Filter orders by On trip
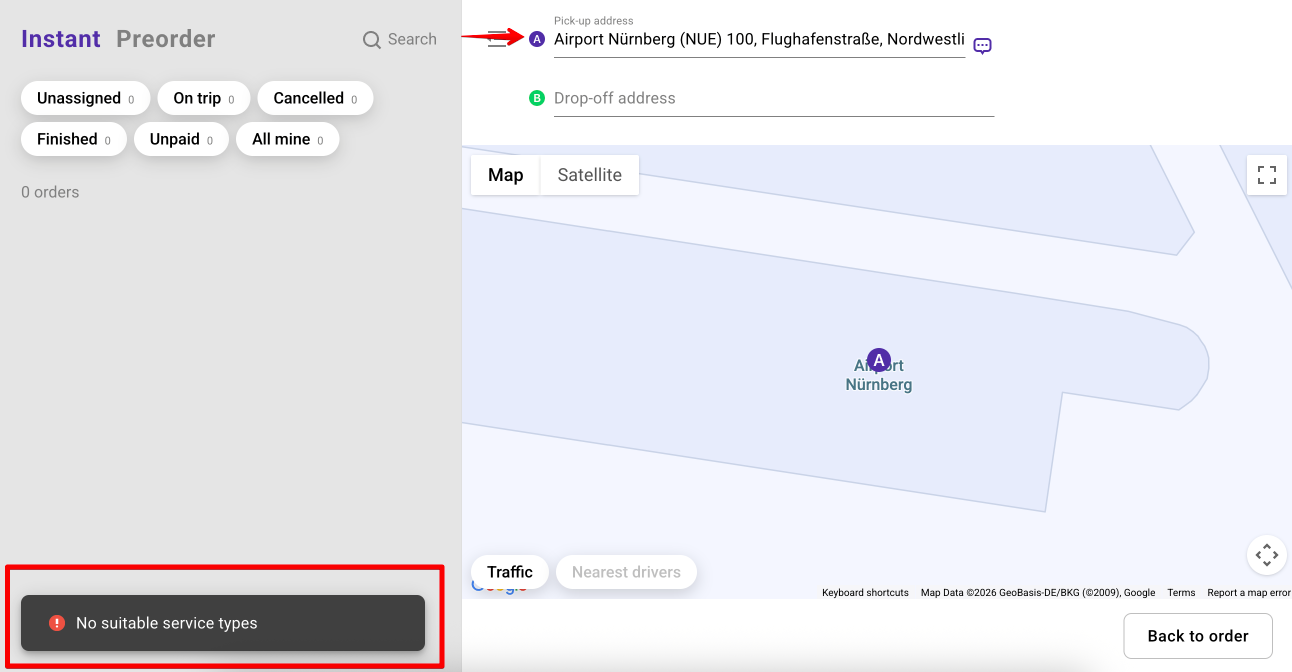Viewport: 1292px width, 672px height. click(x=204, y=98)
